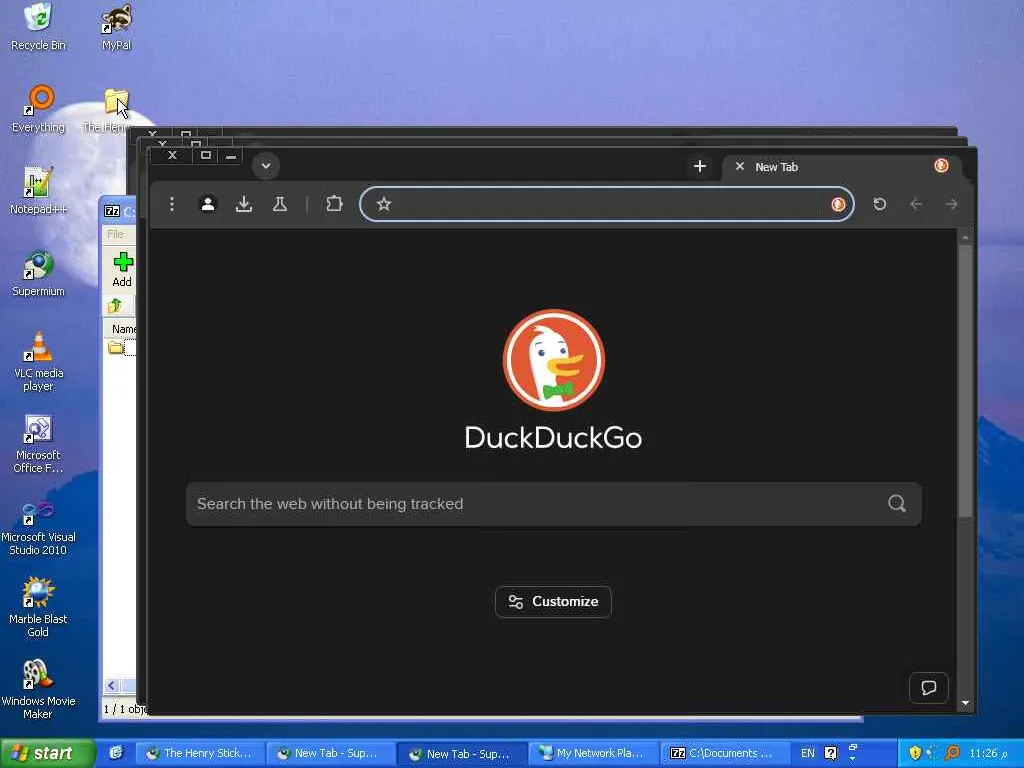
Task: Click DuckDuckGo icon on tab strip right
Action: click(x=941, y=166)
